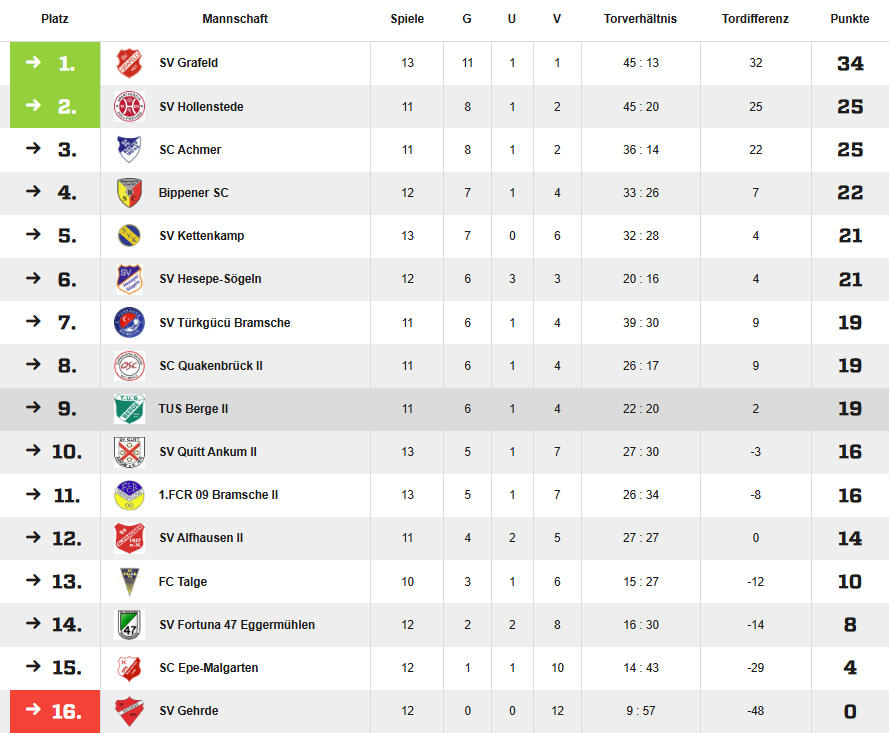Click the SV Grafeld club crest
Viewport: 889px width, 733px height.
129,63
